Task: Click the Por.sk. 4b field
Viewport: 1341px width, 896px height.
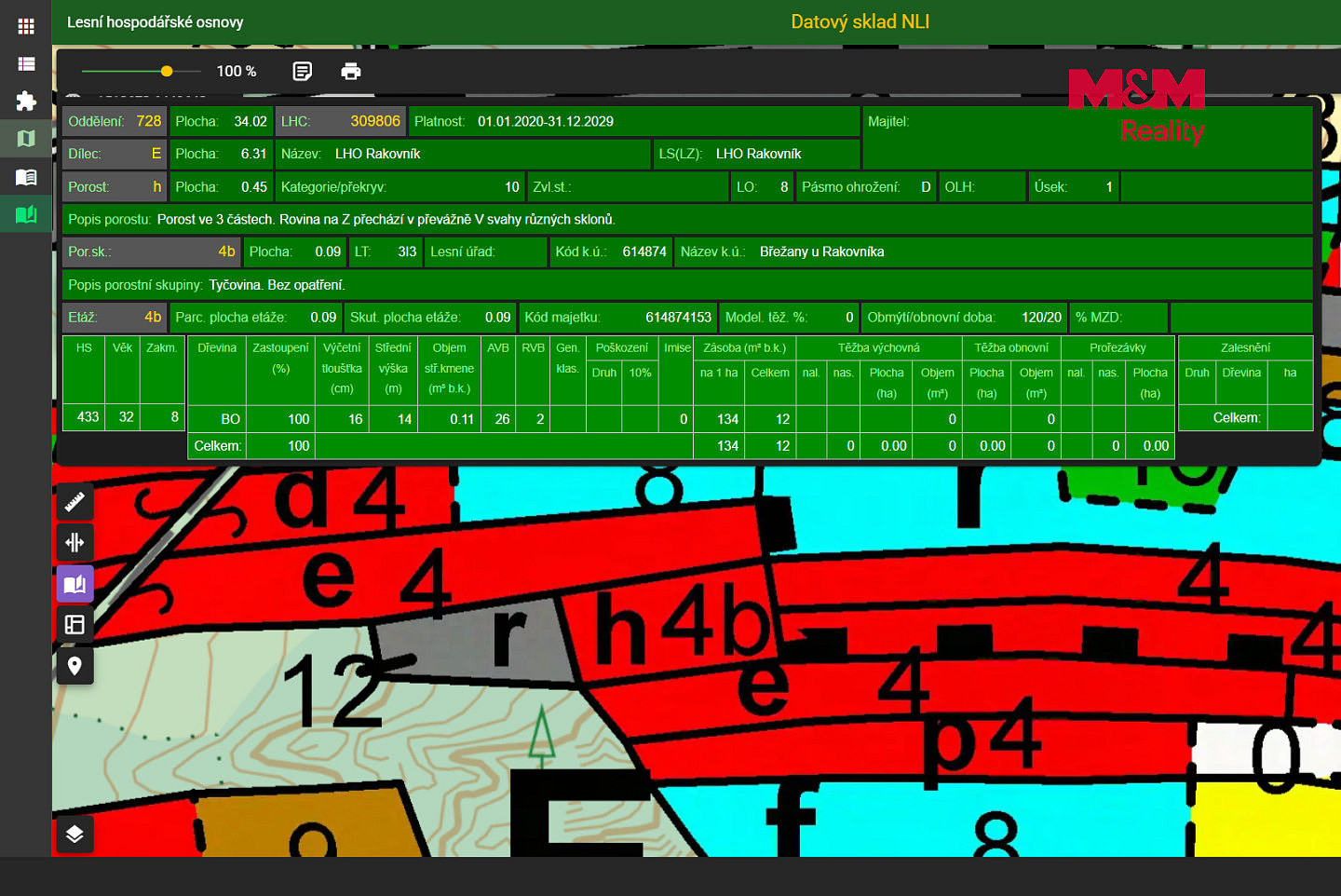Action: (x=152, y=251)
